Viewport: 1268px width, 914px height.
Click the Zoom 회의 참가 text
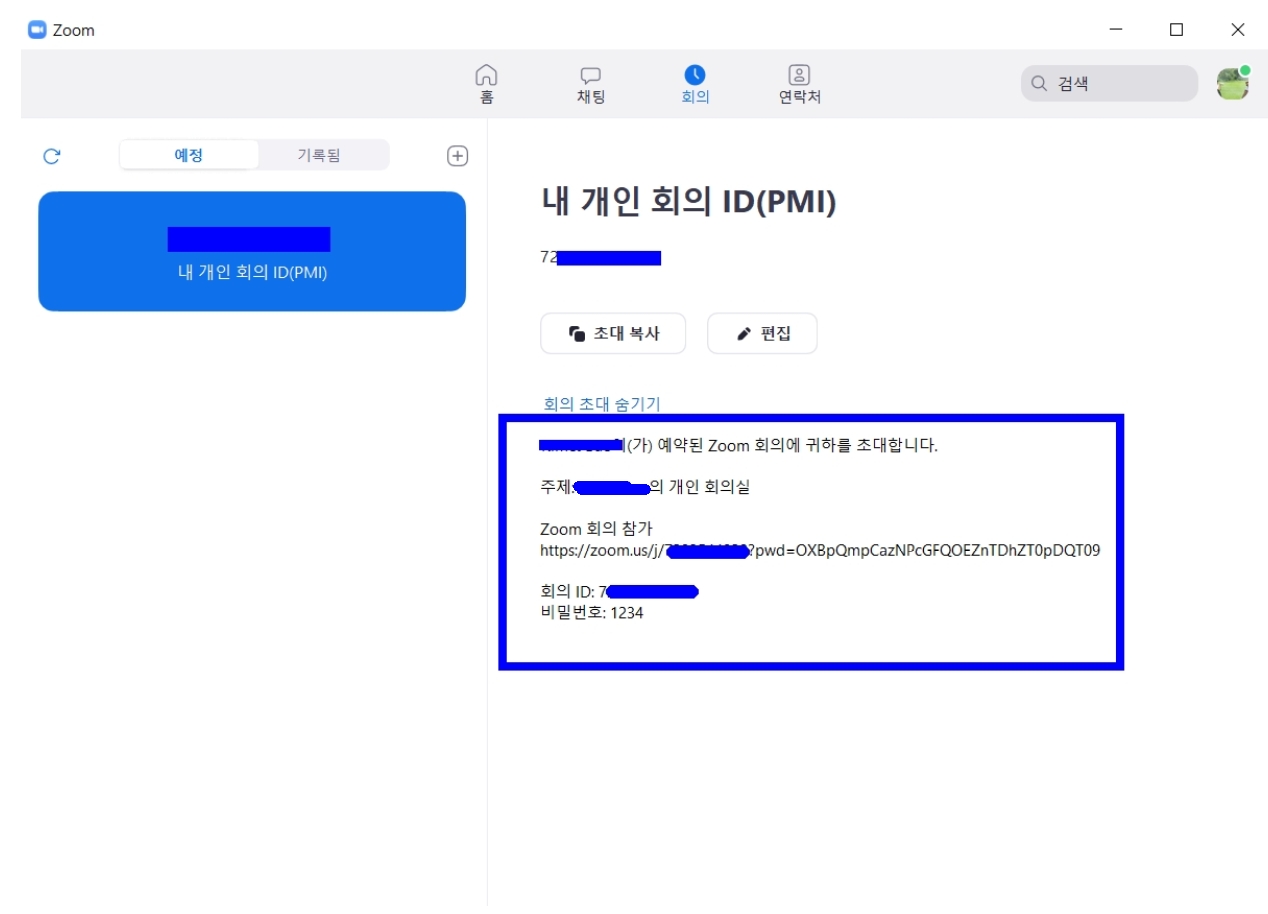[596, 529]
